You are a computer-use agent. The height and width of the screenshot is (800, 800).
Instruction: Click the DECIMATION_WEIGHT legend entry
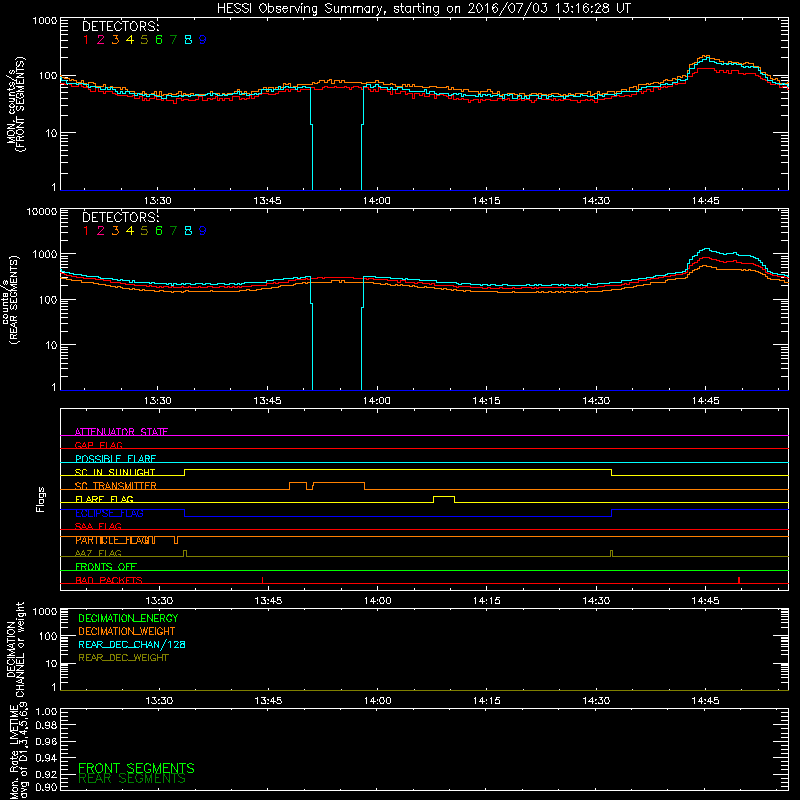click(127, 632)
